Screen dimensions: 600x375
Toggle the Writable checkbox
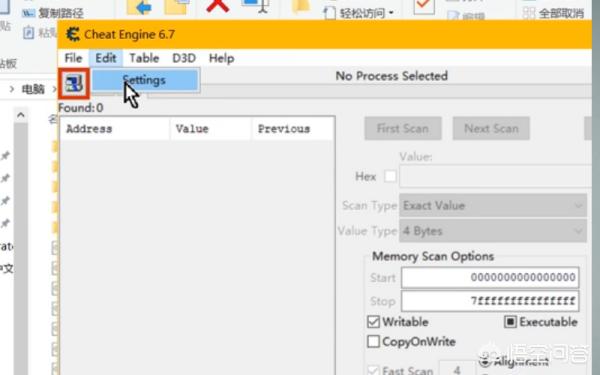[373, 322]
